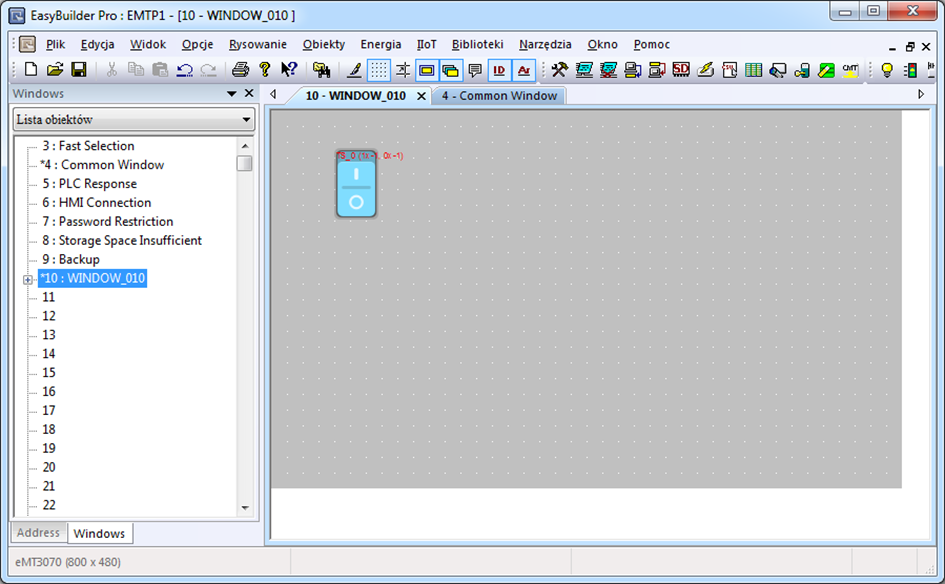Screen dimensions: 945x584
Task: Toggle the overlapping windows view button
Action: pyautogui.click(x=451, y=71)
